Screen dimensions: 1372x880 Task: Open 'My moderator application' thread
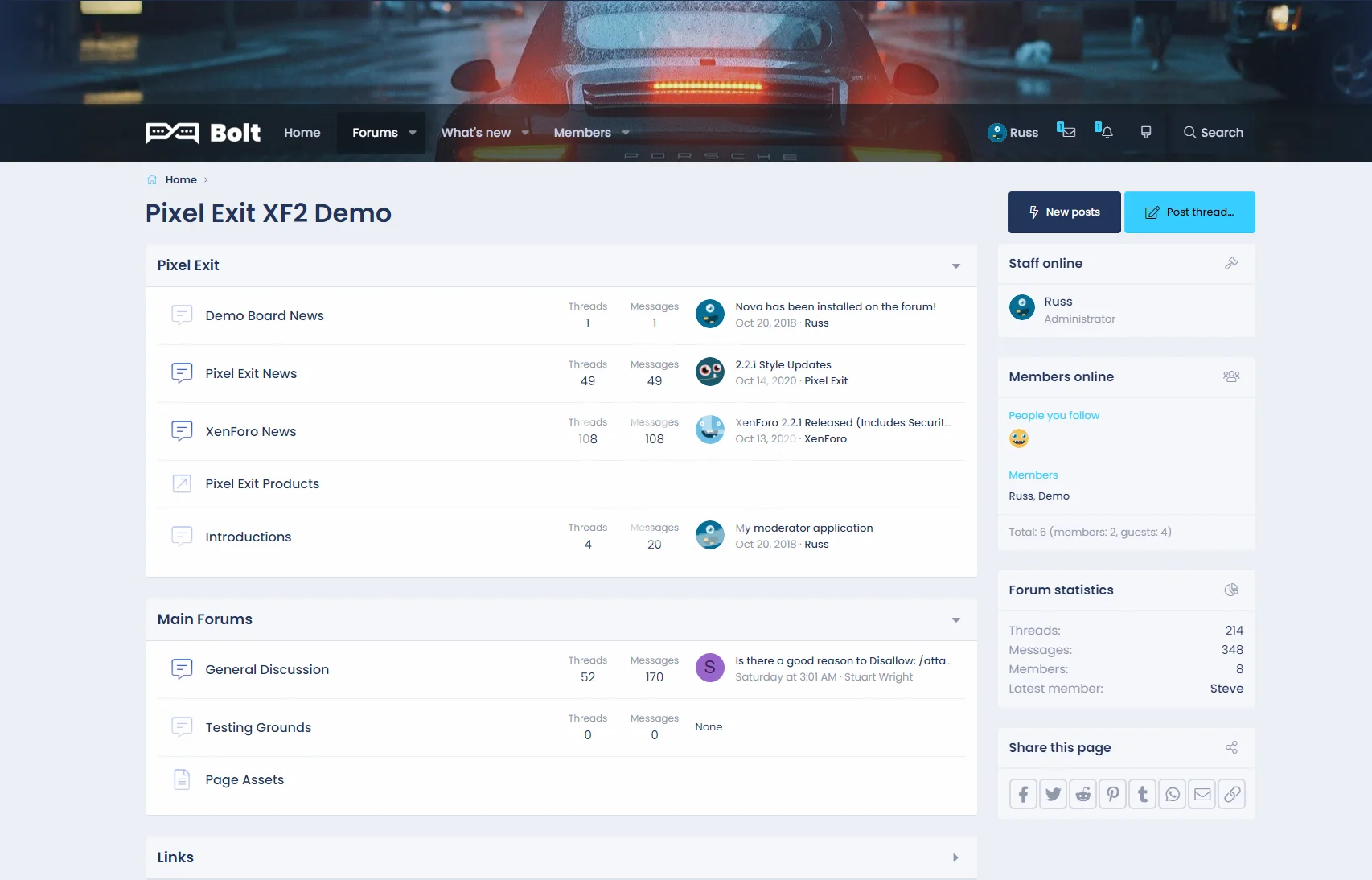(x=804, y=528)
